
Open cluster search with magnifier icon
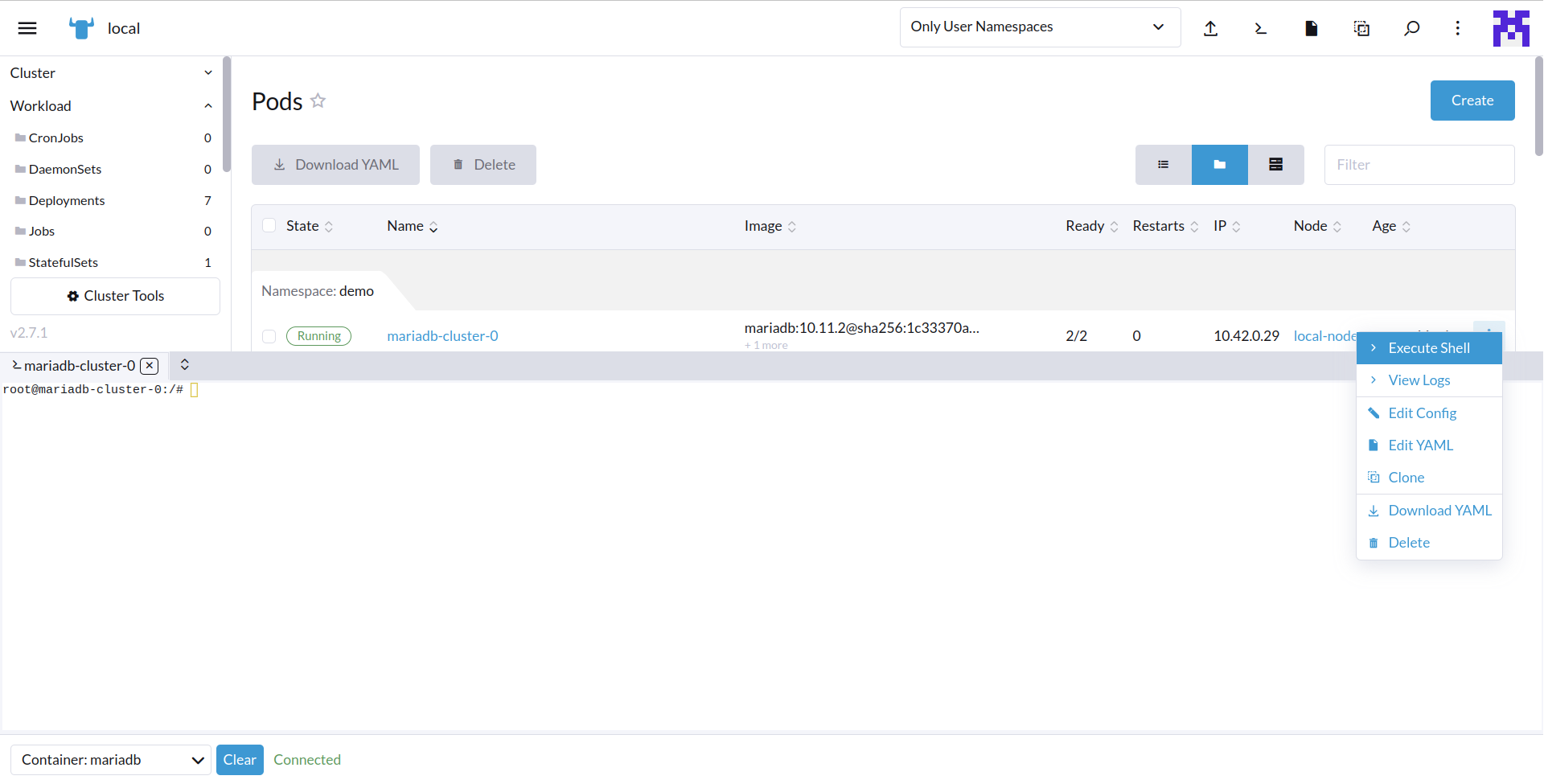point(1412,27)
